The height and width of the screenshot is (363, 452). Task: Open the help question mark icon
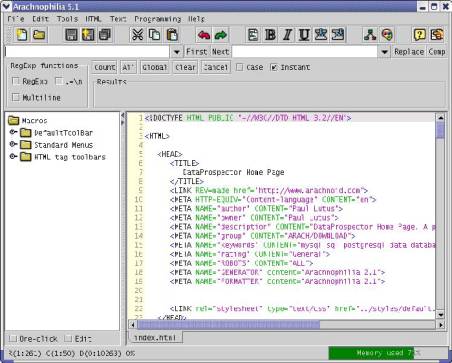click(420, 35)
